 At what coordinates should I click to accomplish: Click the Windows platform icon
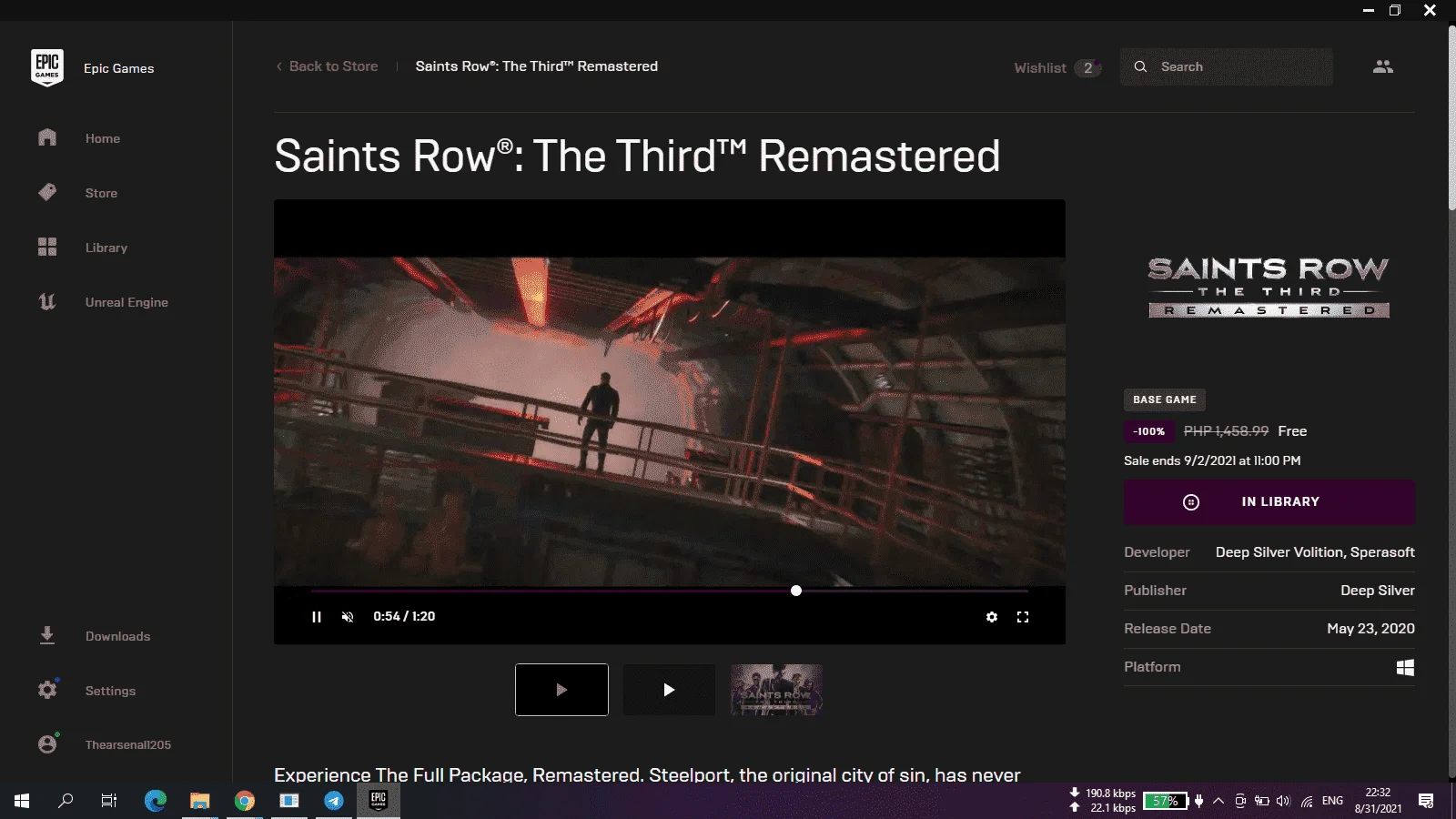(x=1405, y=667)
